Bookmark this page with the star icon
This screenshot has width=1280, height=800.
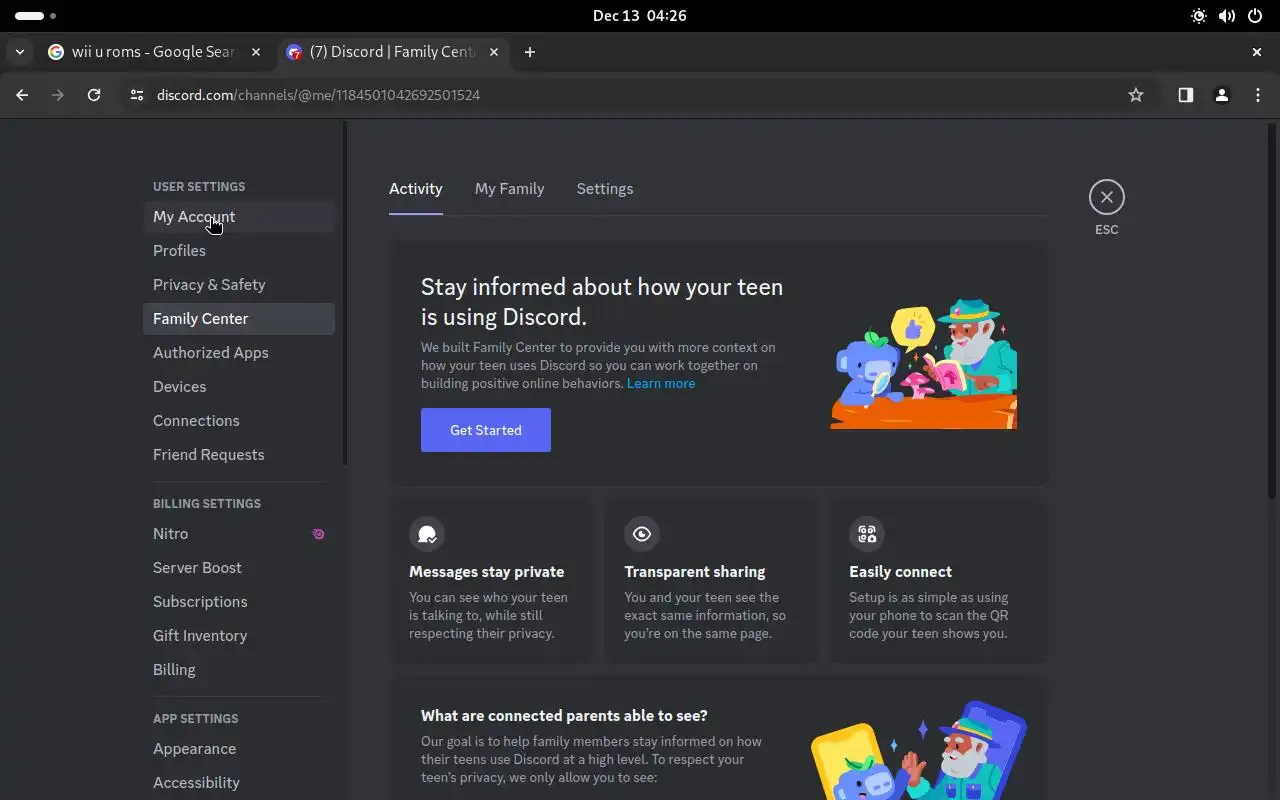coord(1136,95)
